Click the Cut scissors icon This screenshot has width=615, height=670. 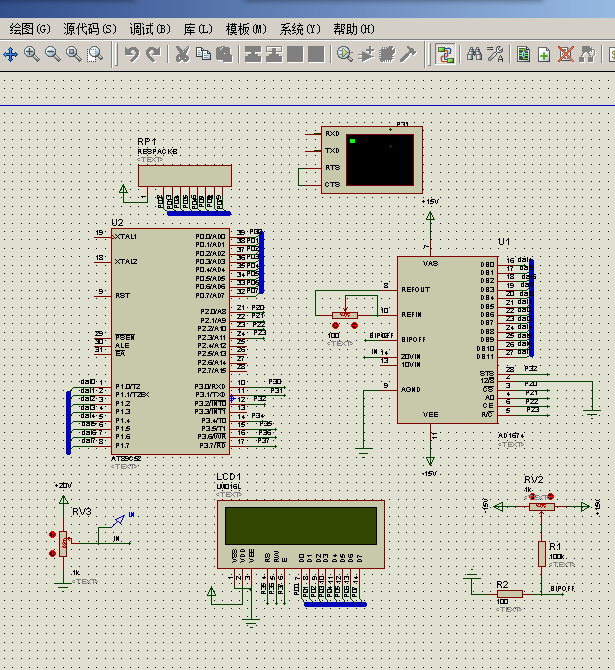point(182,55)
